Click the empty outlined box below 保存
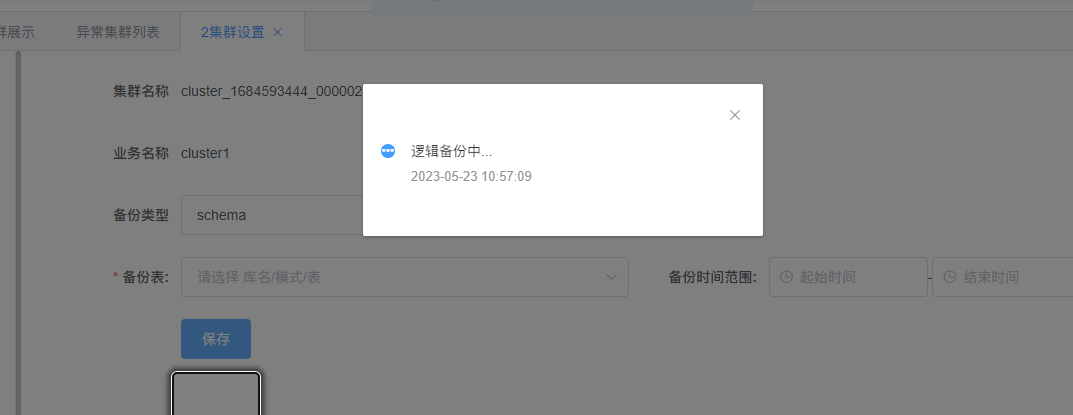 click(x=216, y=394)
